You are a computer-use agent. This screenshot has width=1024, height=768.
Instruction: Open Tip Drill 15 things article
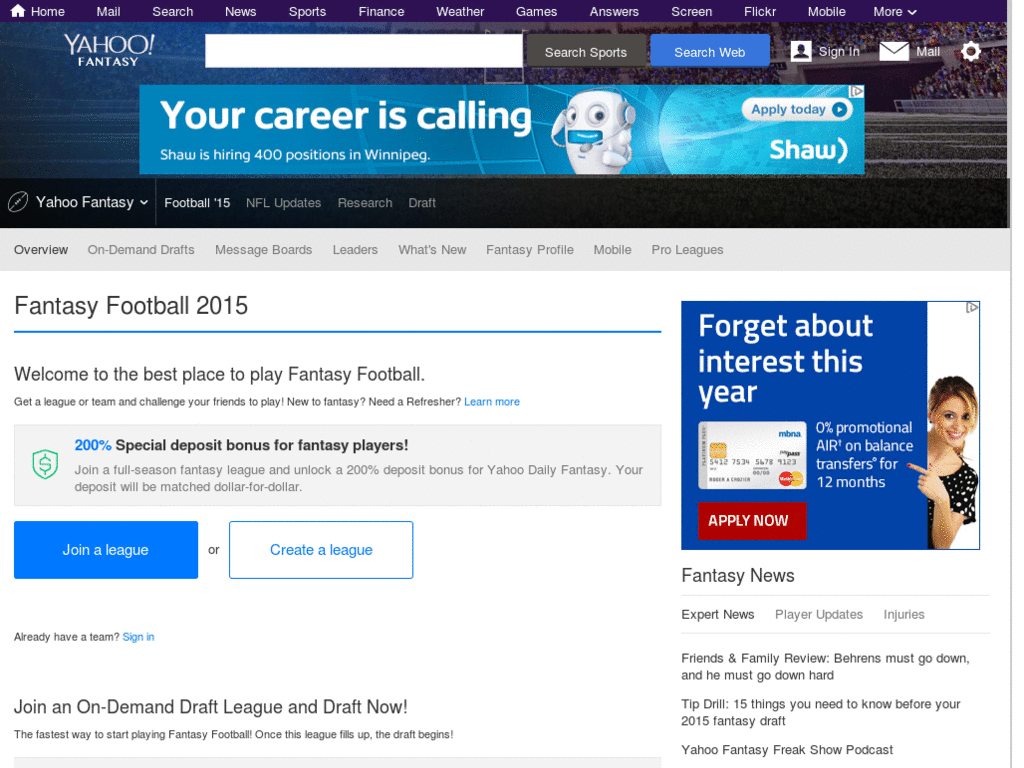tap(821, 712)
